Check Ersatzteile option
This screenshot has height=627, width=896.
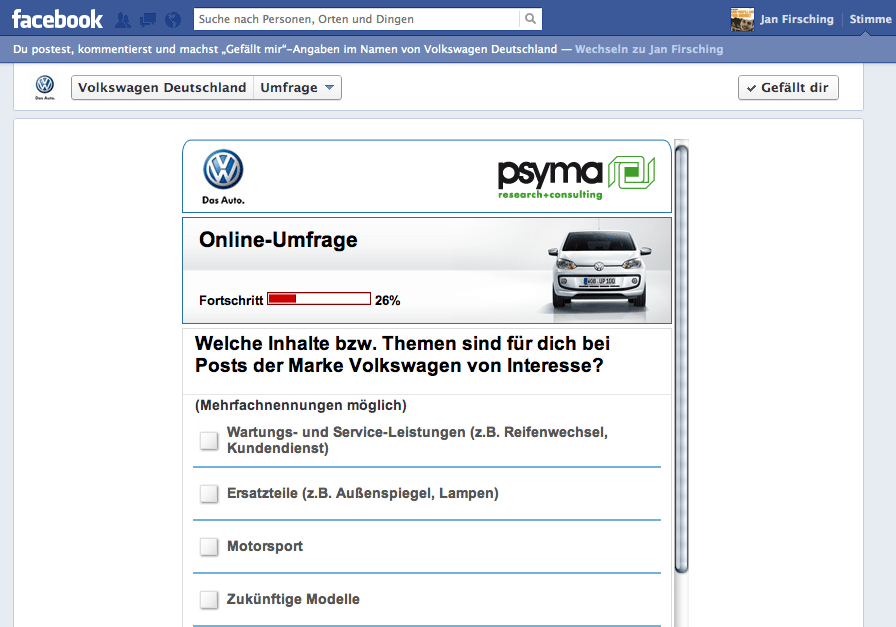(209, 494)
